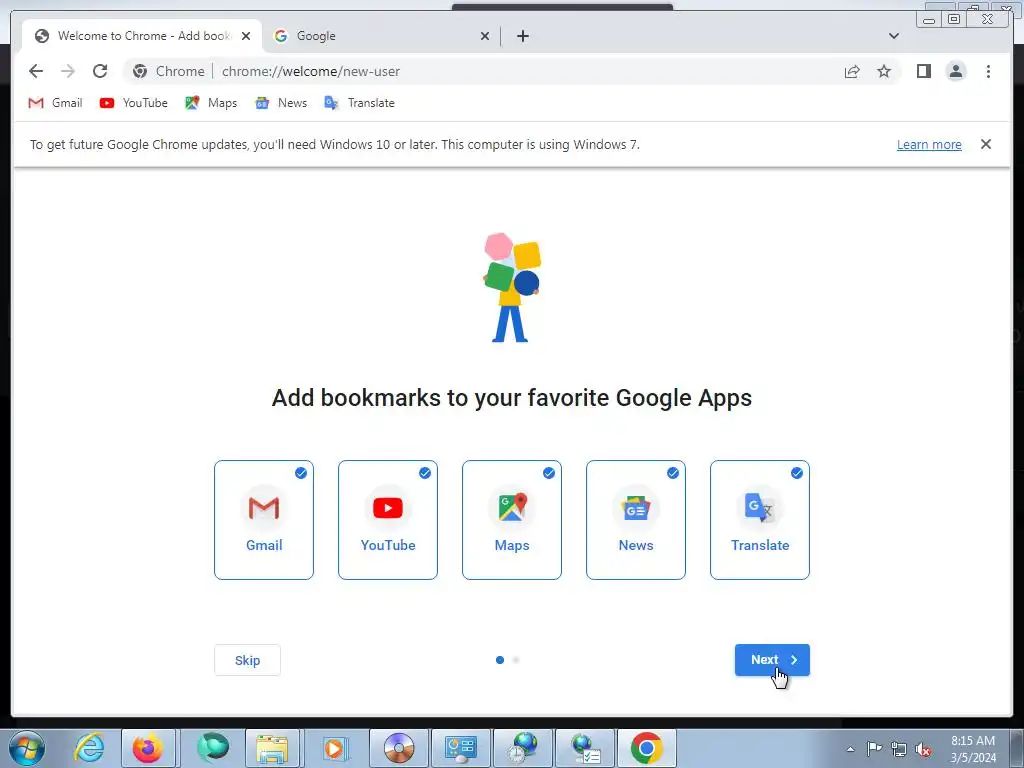Deselect the Translate app card
Viewport: 1024px width, 768px height.
tap(760, 520)
